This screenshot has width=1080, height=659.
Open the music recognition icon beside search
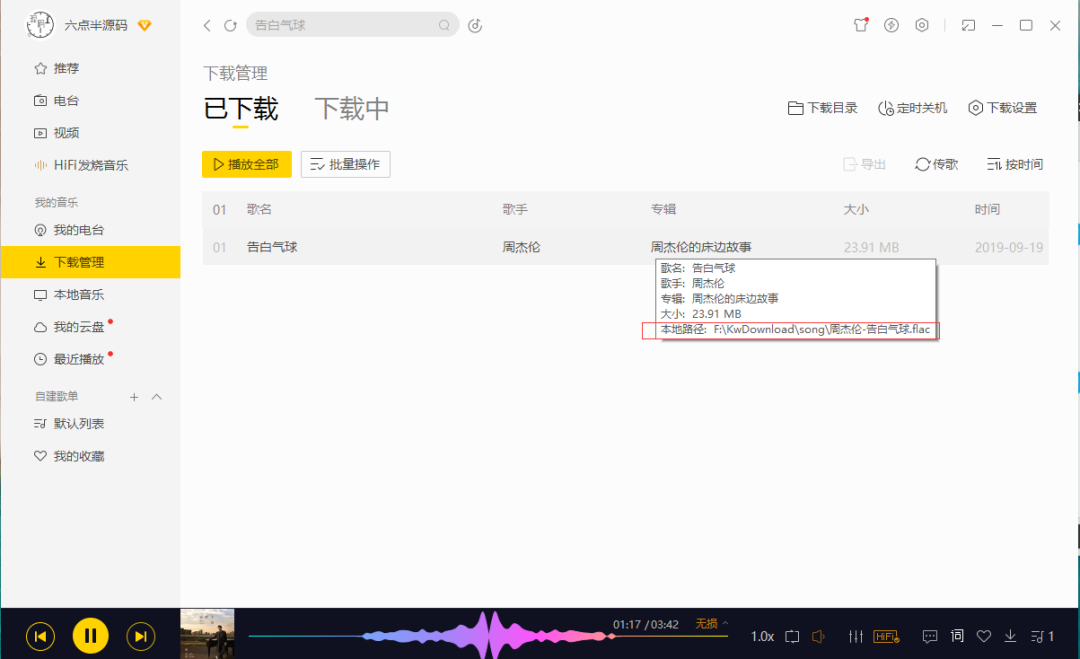point(475,25)
